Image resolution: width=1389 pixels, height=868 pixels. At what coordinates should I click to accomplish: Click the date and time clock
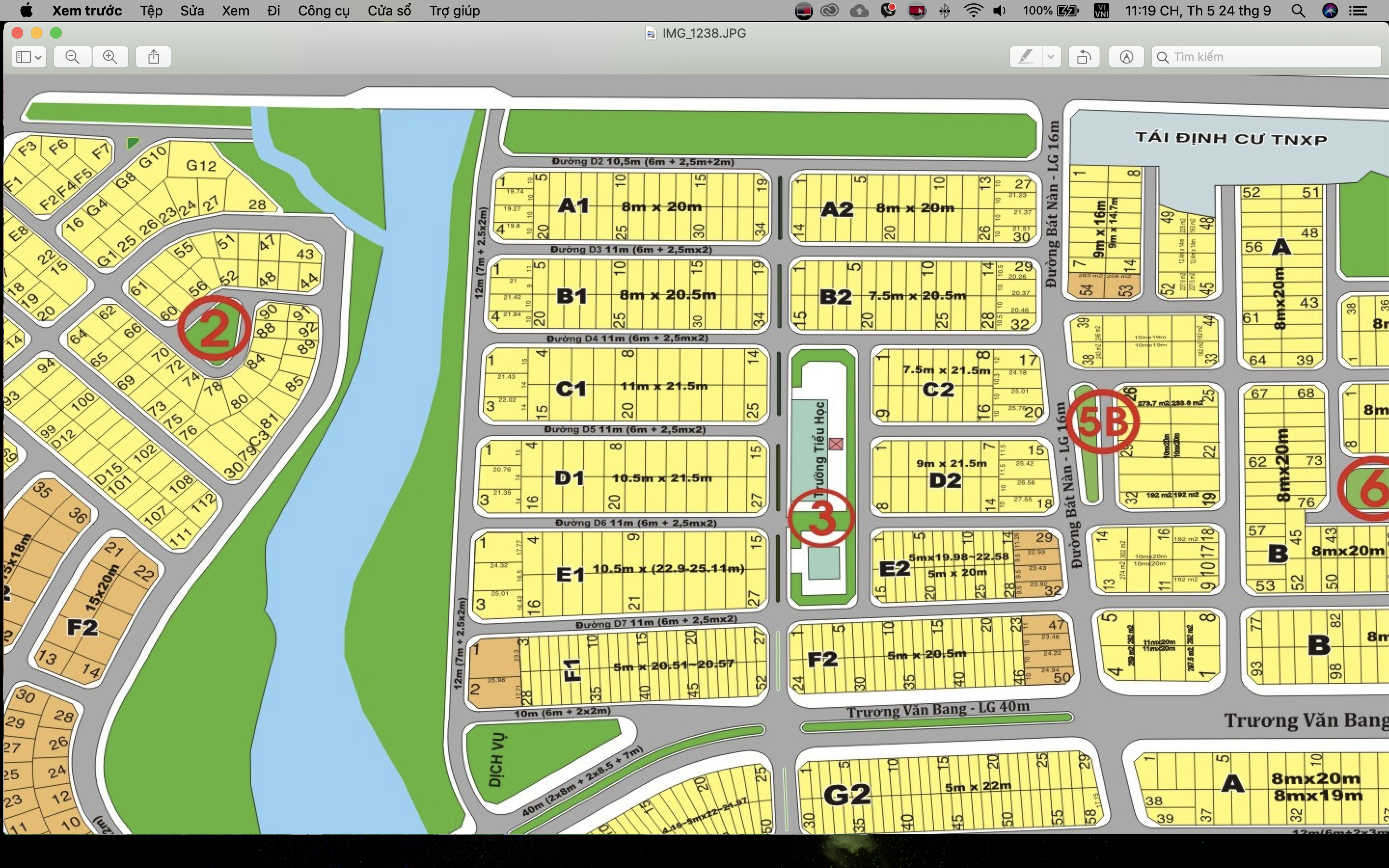1198,10
